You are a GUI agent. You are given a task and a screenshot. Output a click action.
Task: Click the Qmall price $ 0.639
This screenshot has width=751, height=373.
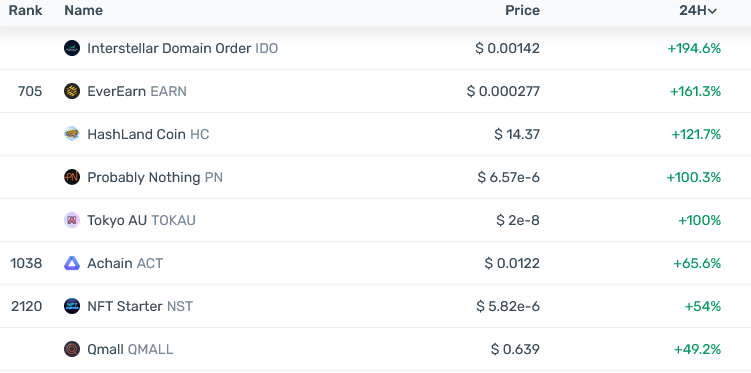515,349
